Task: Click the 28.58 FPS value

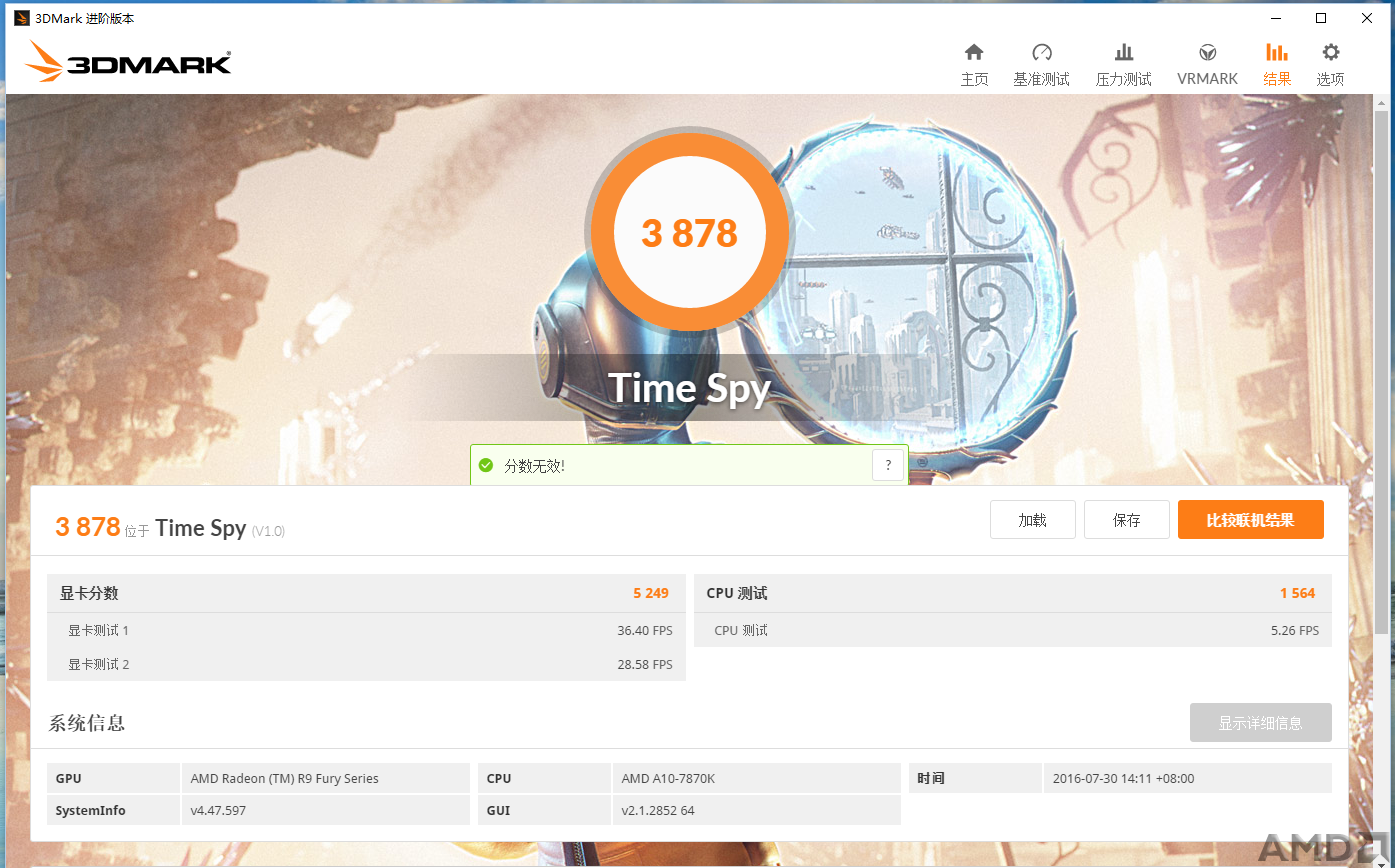Action: 645,664
